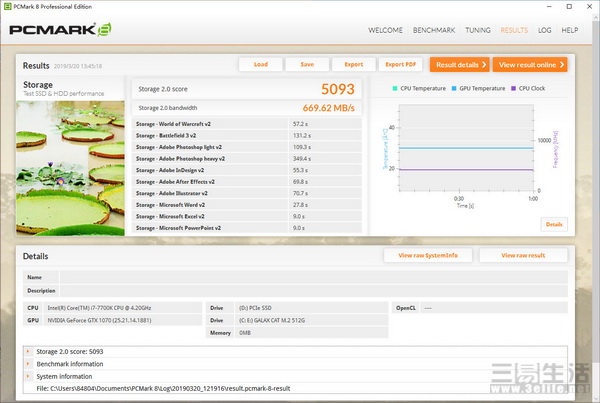Click the Description field
Viewport: 600px width, 403px height.
coord(313,290)
